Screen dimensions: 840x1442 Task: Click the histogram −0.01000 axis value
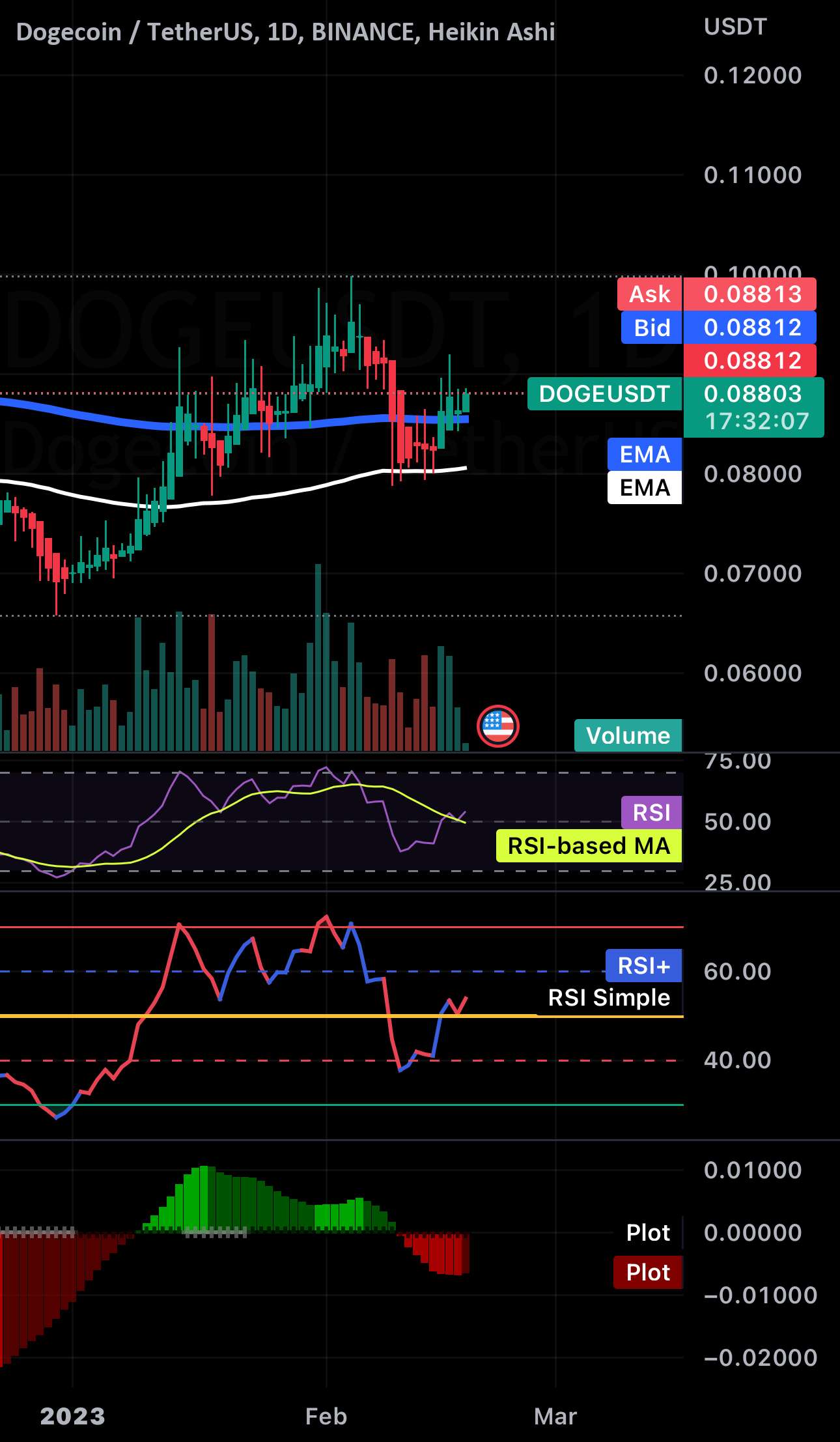coord(761,1295)
